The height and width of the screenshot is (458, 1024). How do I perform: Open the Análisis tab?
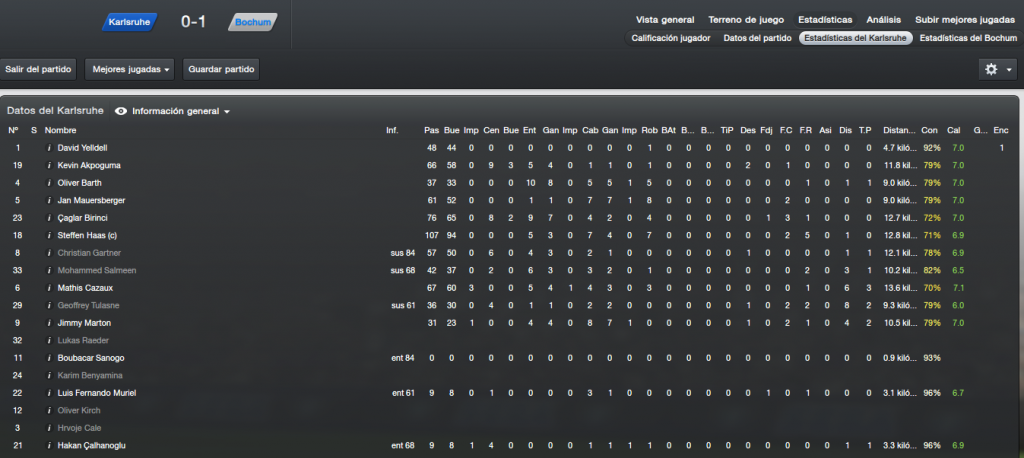pos(884,20)
